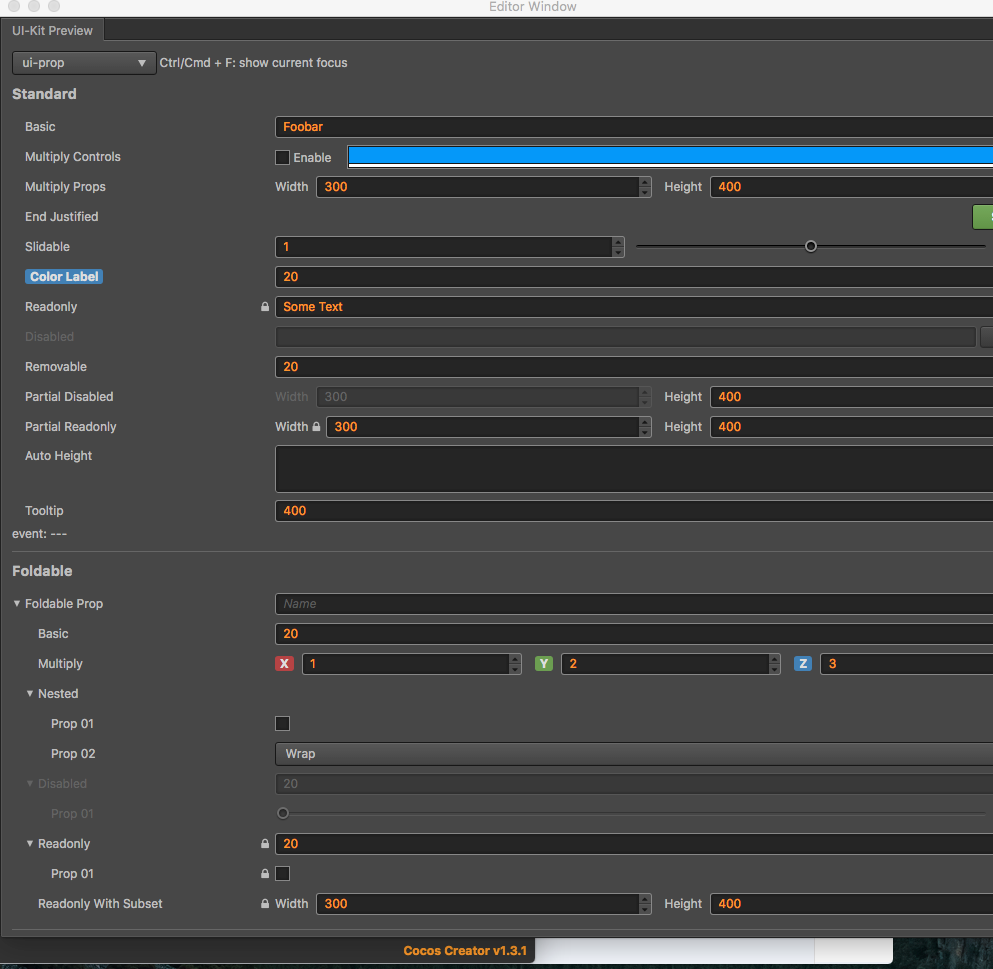Image resolution: width=993 pixels, height=969 pixels.
Task: Click the disabled Prop 01 slider knob
Action: [283, 813]
